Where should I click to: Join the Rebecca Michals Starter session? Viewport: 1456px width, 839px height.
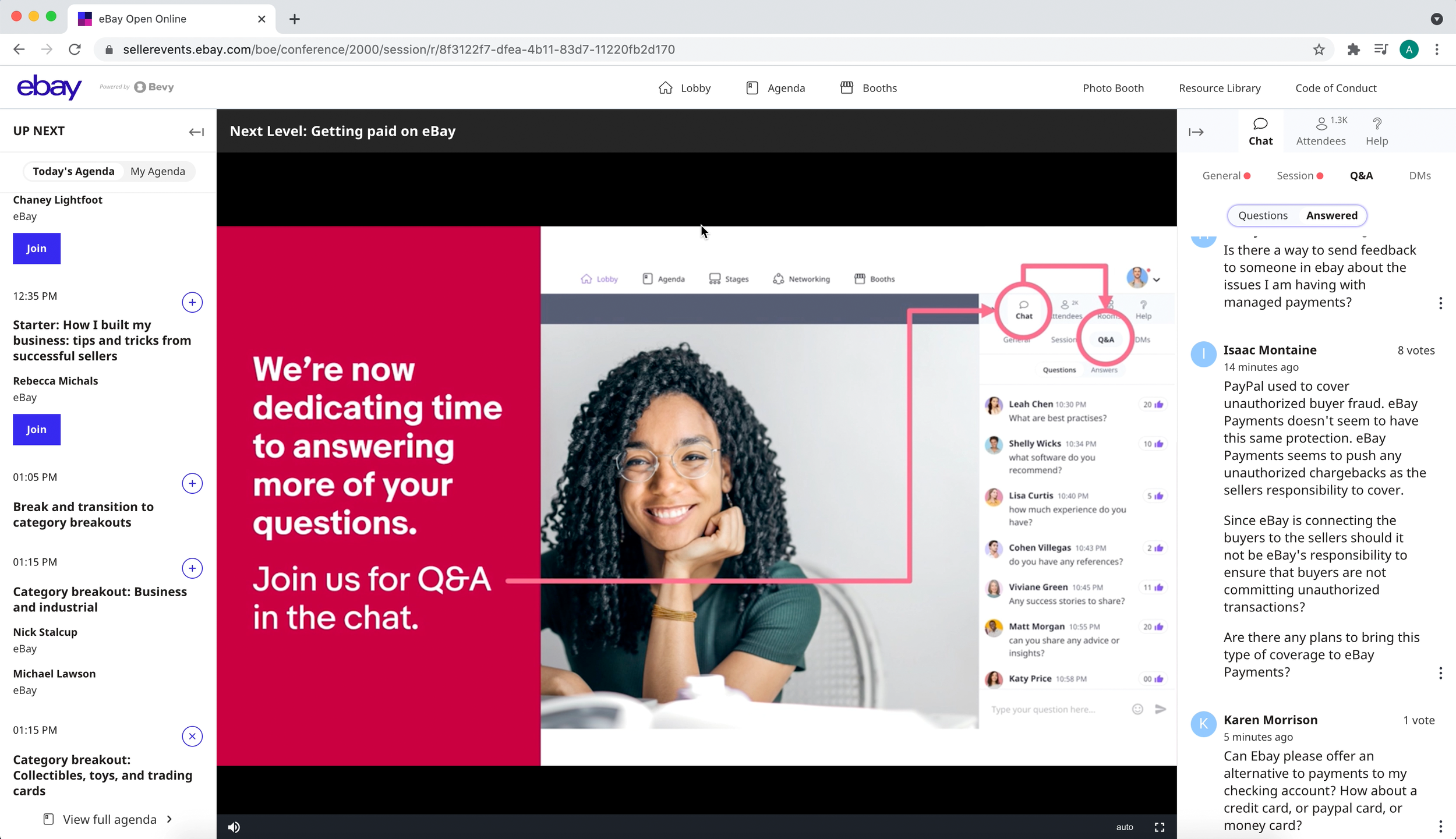37,429
